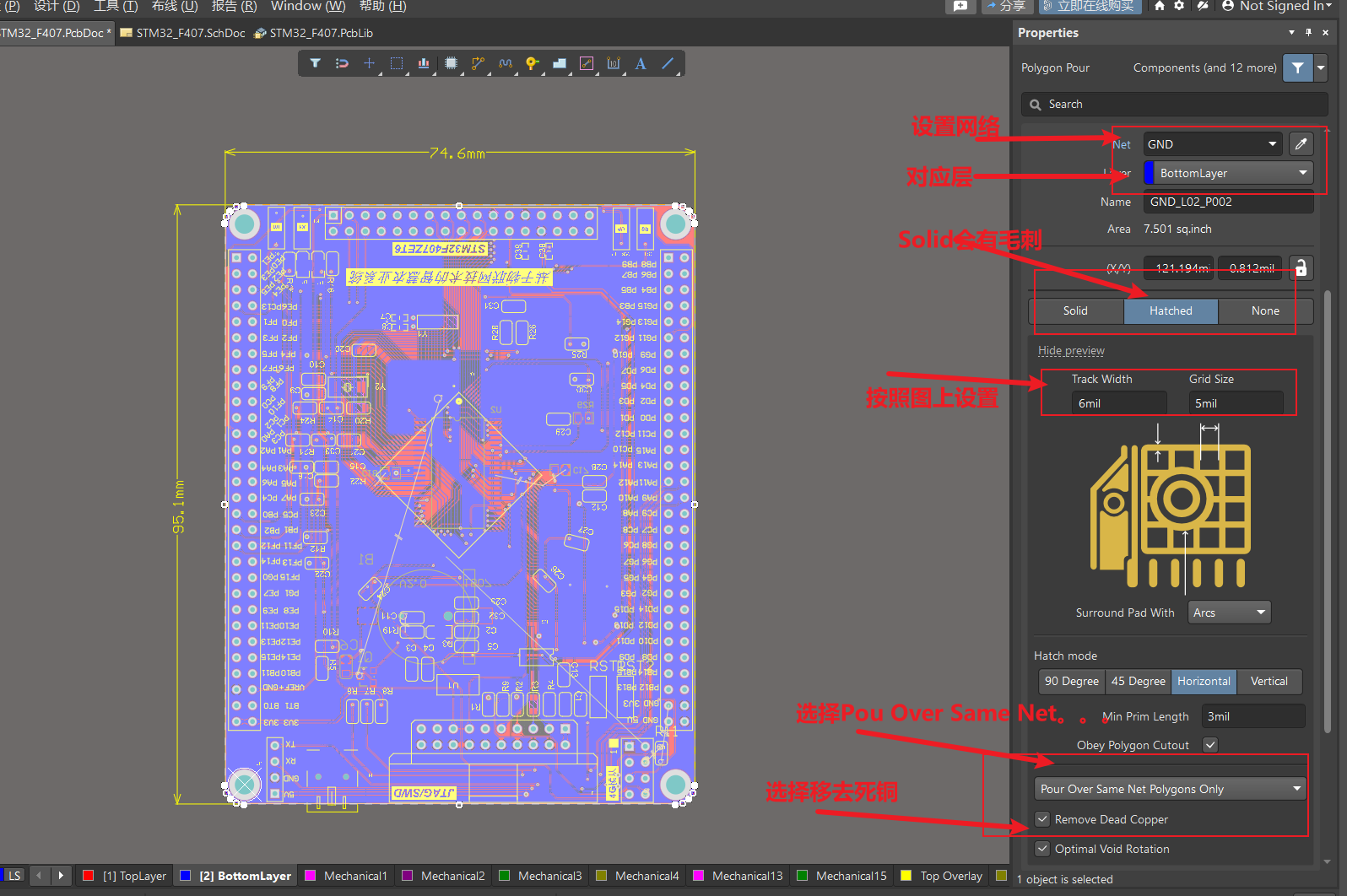Click the Grid Size 5mil field
The image size is (1347, 896).
1236,403
